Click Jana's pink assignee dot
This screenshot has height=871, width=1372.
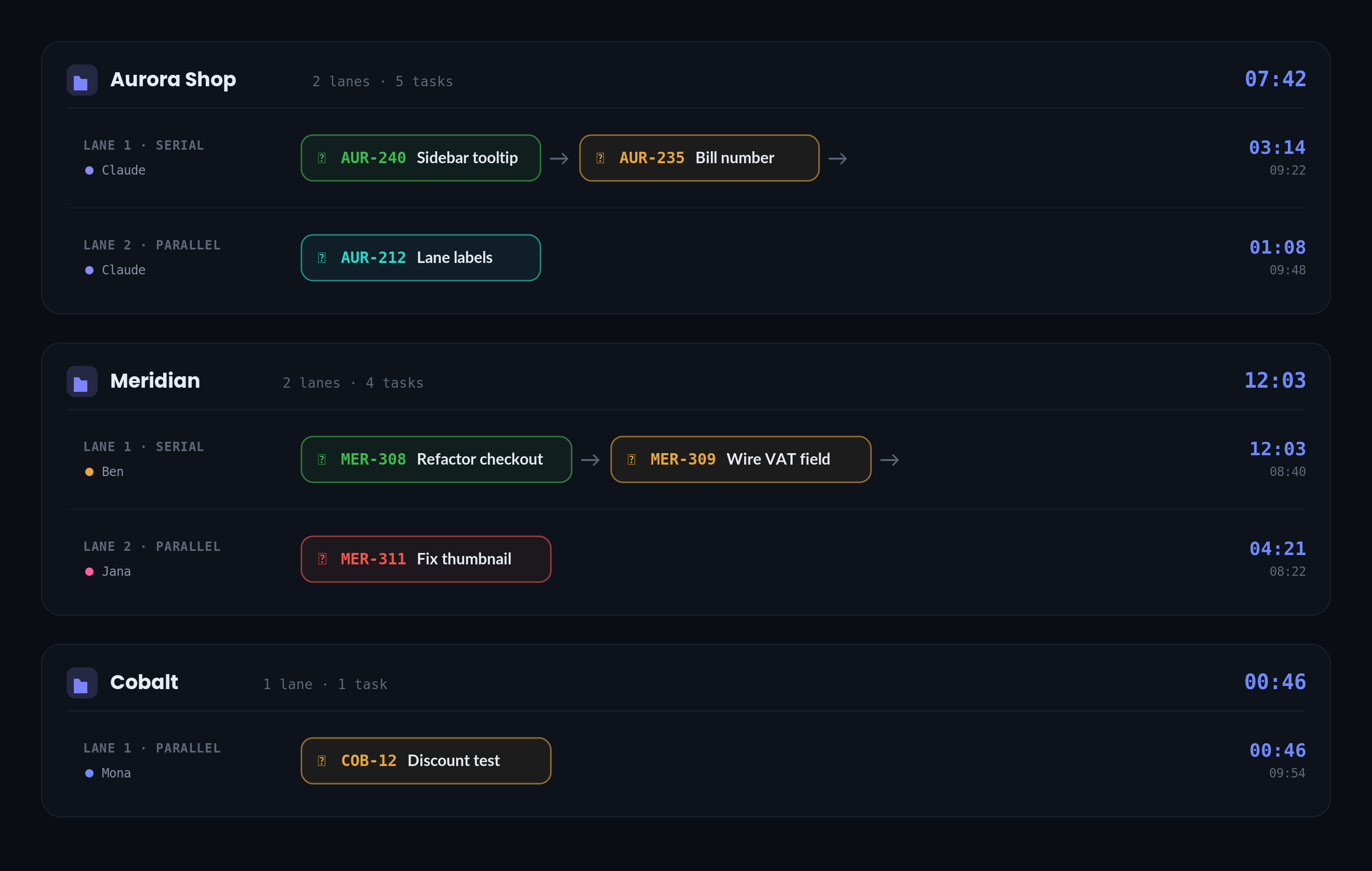[89, 571]
